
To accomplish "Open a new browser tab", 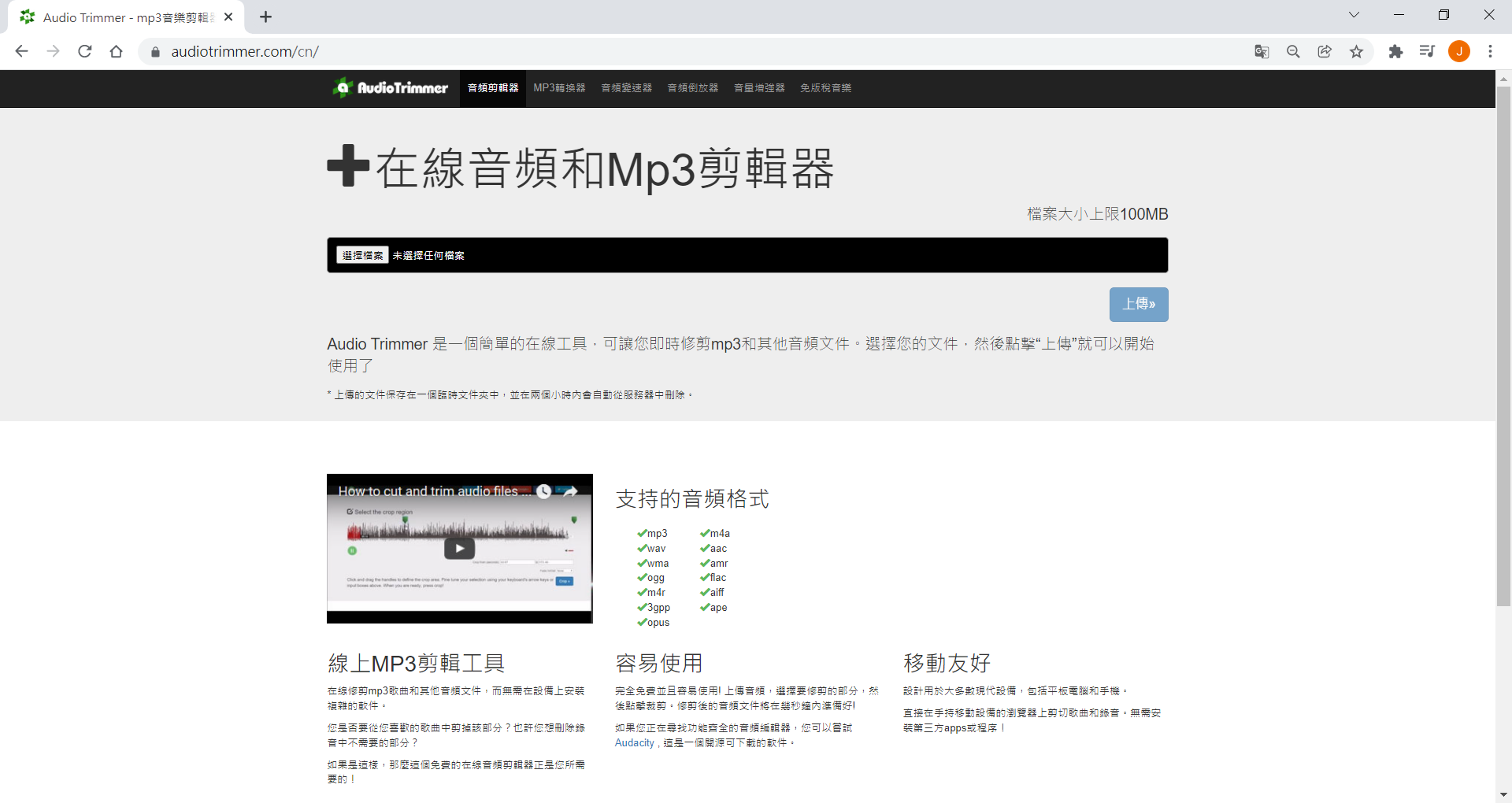I will pos(265,17).
